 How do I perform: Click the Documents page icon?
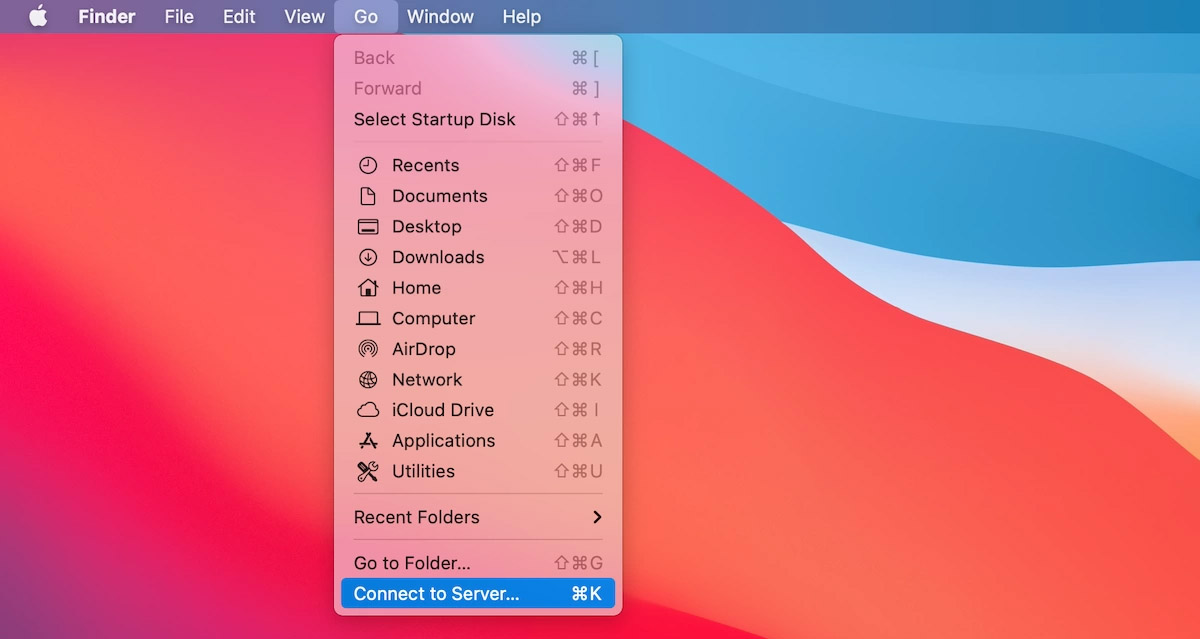pos(368,196)
